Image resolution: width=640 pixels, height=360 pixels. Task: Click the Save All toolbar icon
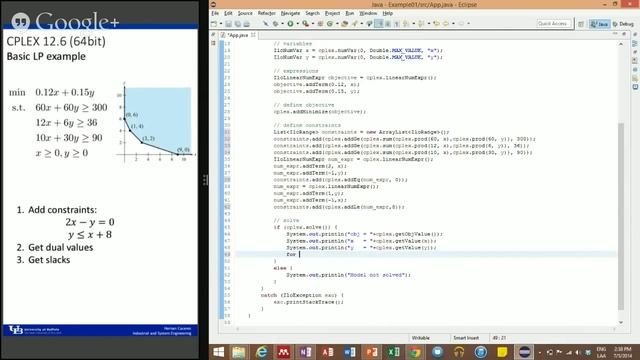(238, 24)
